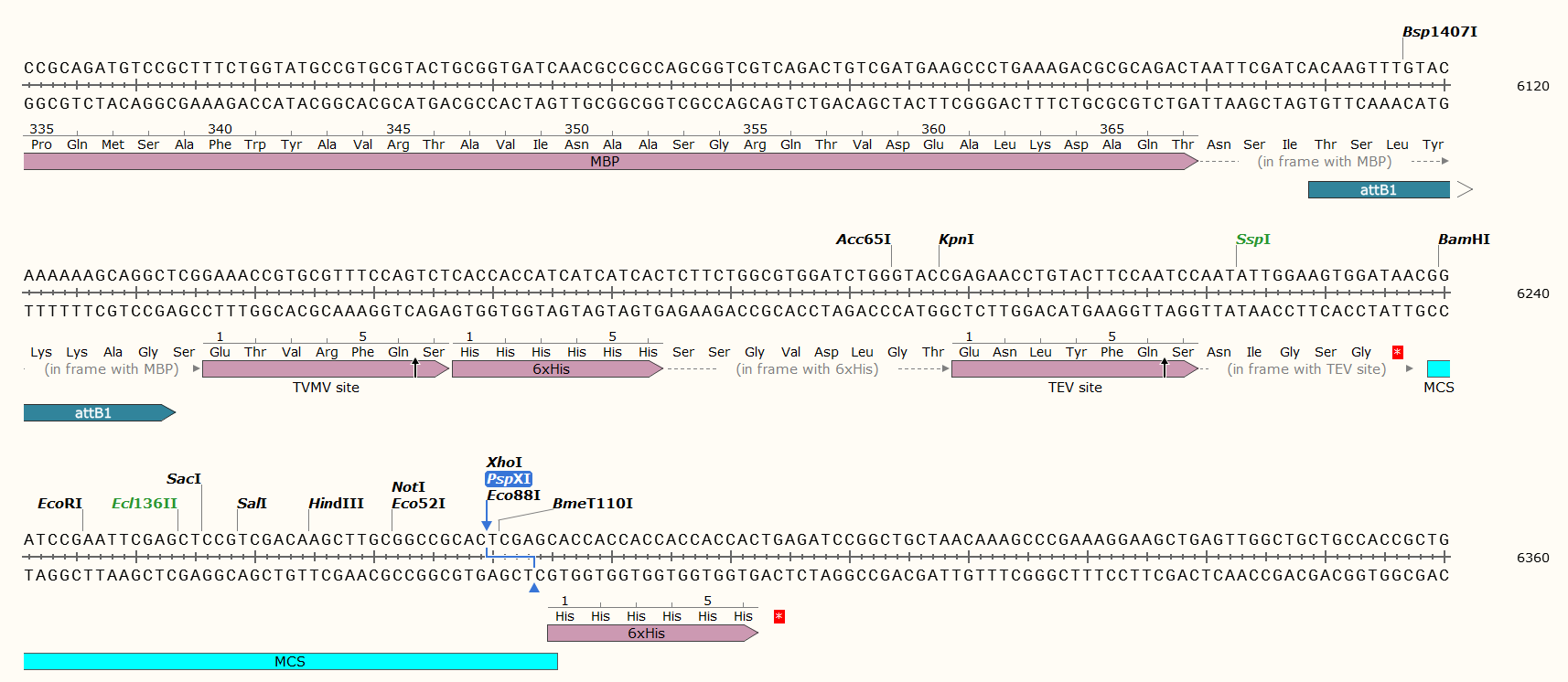Select the small cyan MCS box
This screenshot has height=682, width=1568.
(1438, 369)
